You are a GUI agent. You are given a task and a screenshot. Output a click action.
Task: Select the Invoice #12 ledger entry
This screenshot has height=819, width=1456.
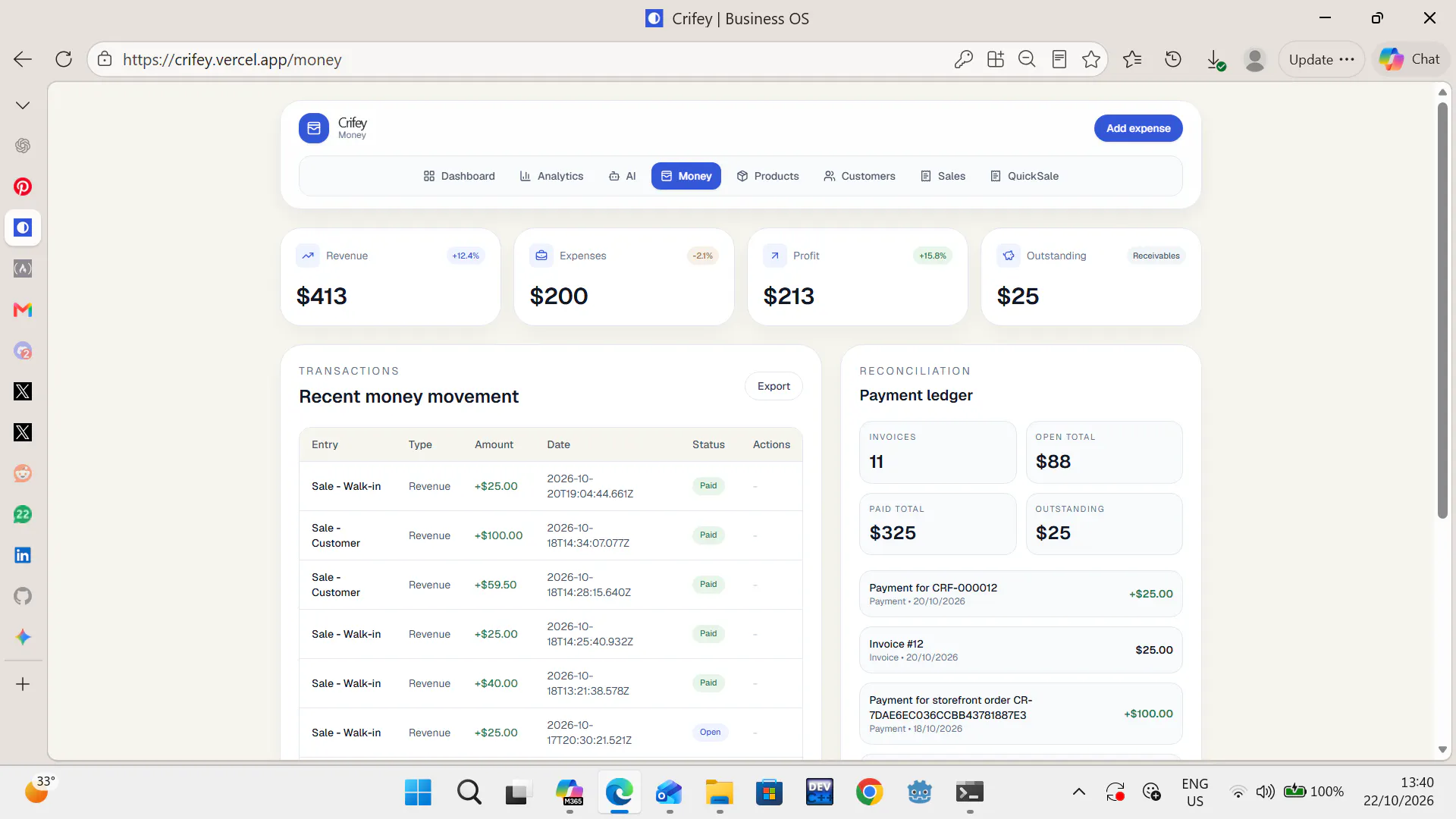(1021, 650)
